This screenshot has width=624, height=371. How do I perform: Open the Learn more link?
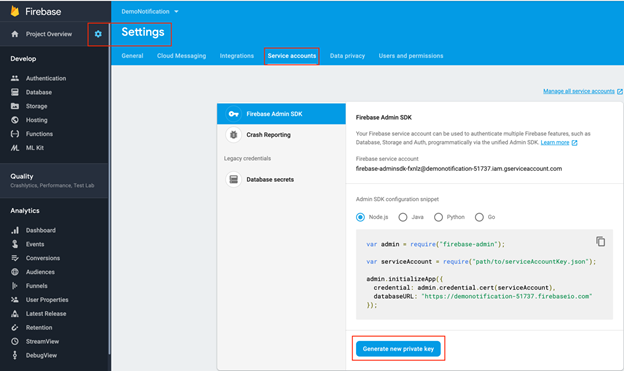(x=555, y=143)
